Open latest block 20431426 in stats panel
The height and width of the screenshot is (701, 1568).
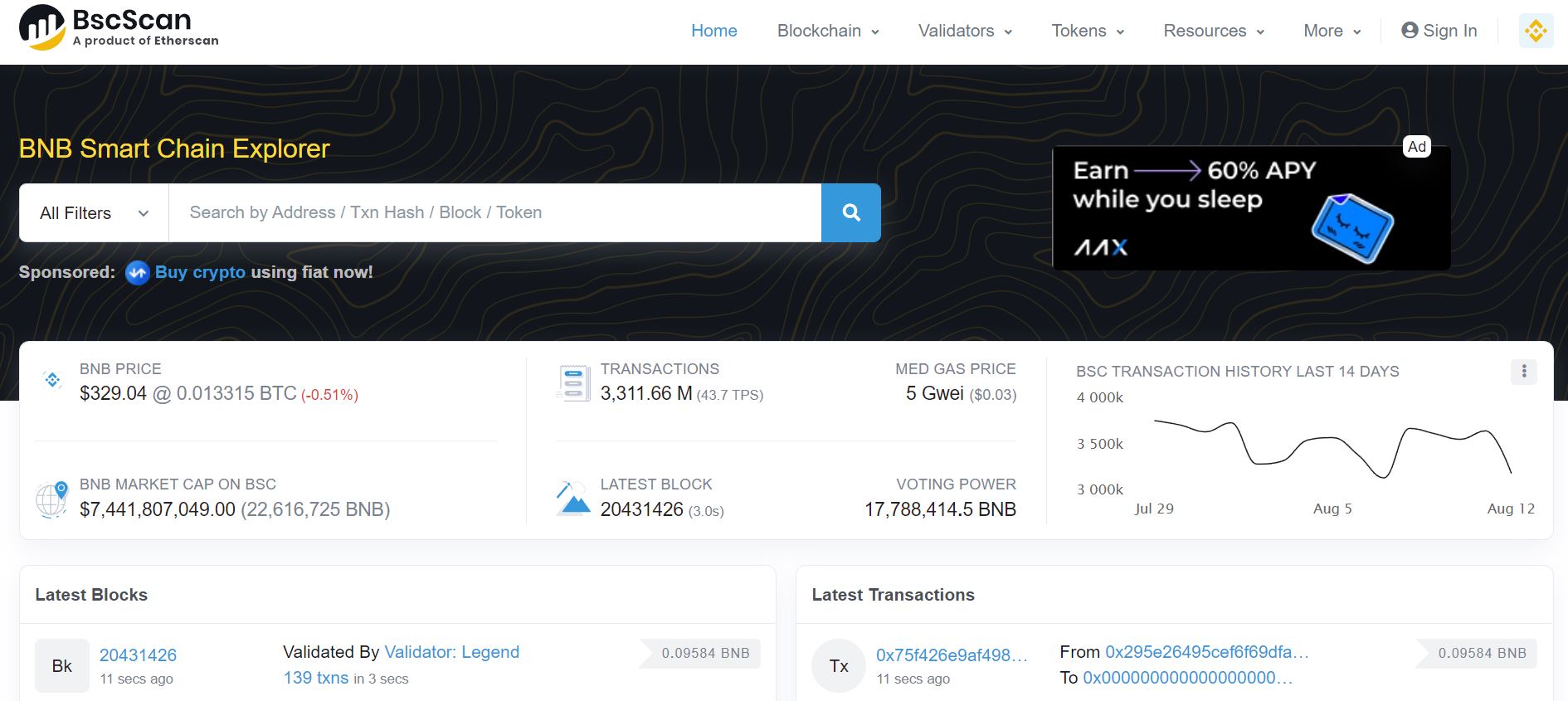pyautogui.click(x=642, y=509)
